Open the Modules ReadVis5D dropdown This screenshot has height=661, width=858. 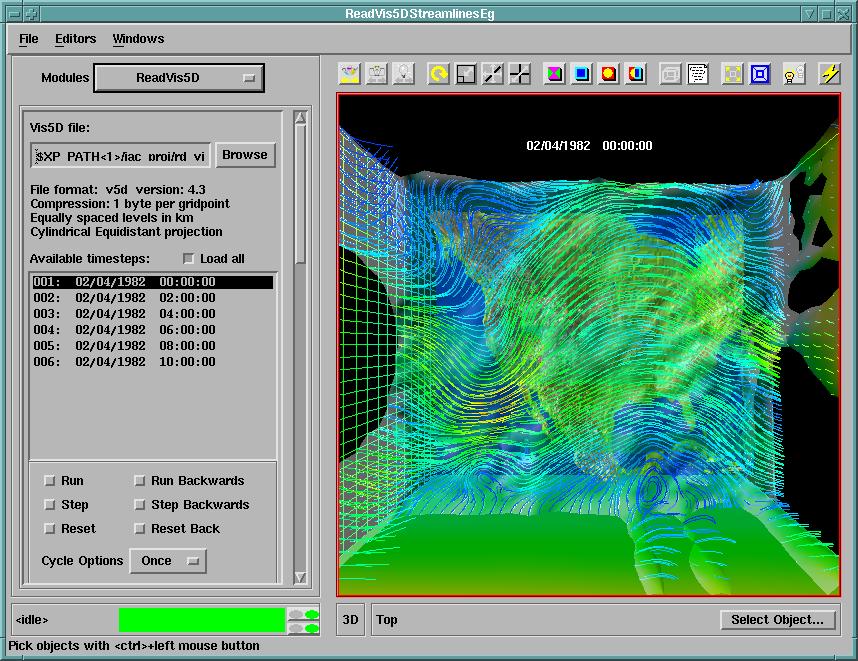coord(179,78)
